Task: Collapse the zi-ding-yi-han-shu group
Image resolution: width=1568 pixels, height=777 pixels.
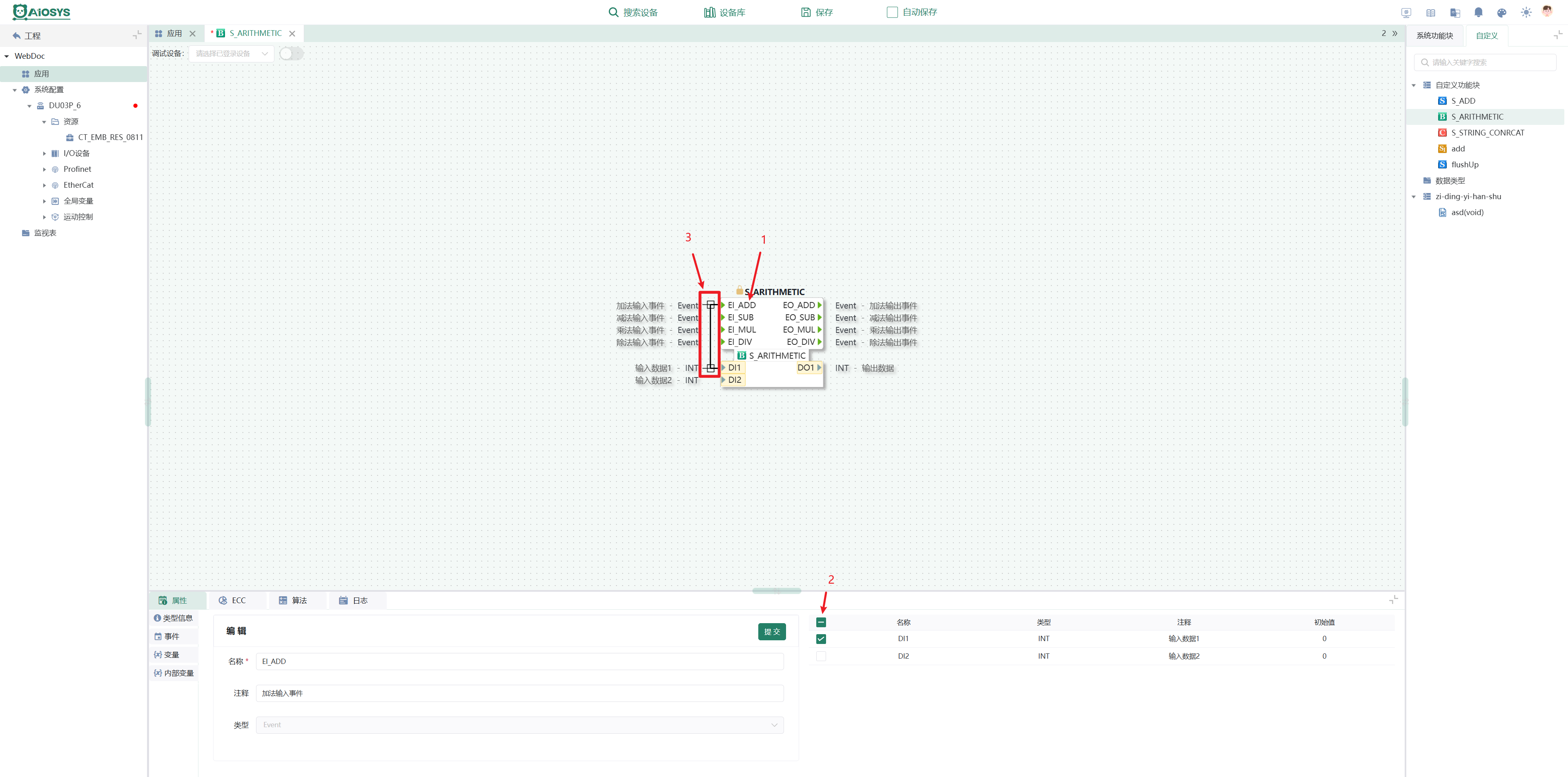Action: coord(1413,197)
